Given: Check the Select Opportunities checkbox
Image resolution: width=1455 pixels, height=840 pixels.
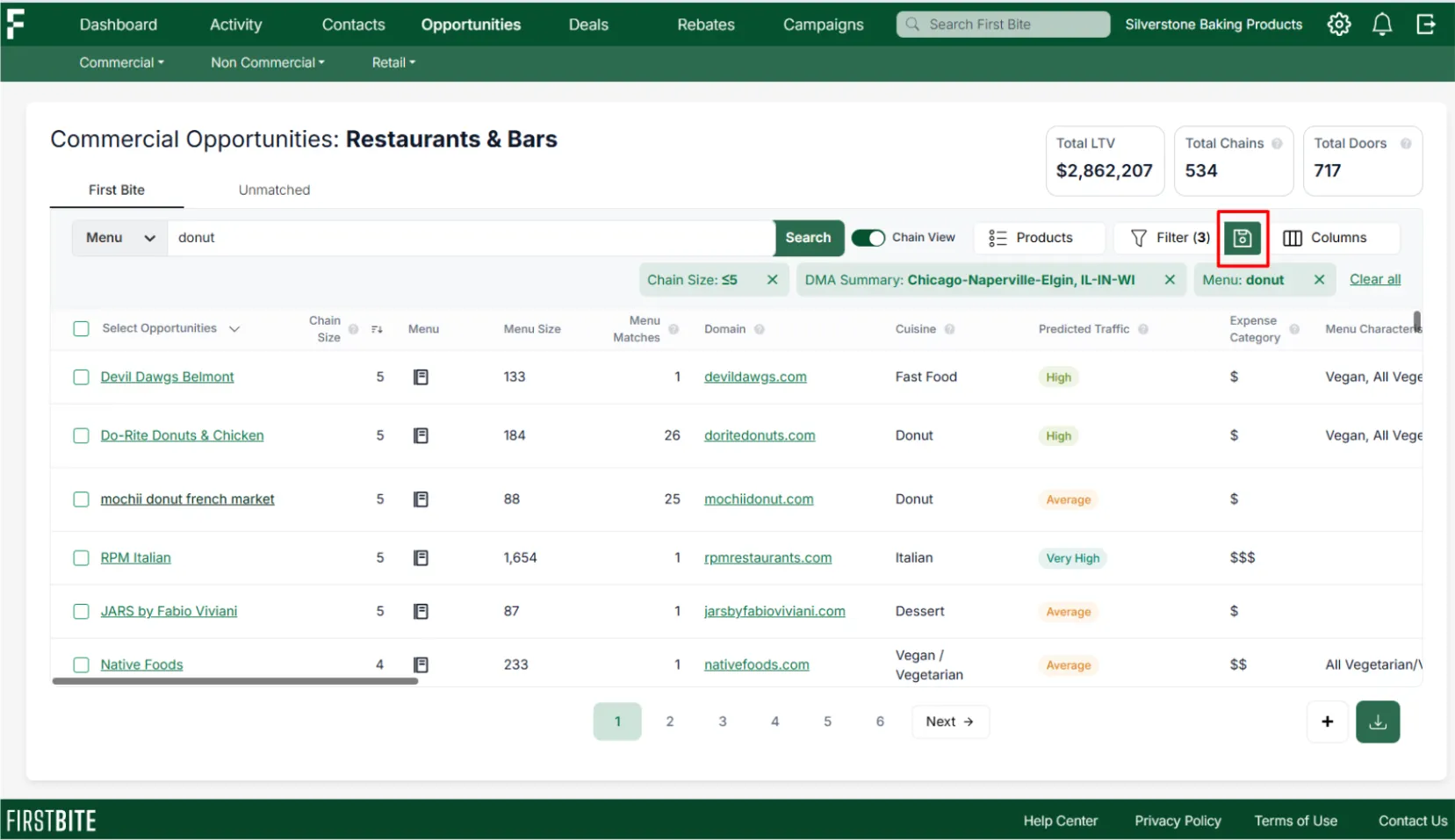Looking at the screenshot, I should click(x=82, y=329).
